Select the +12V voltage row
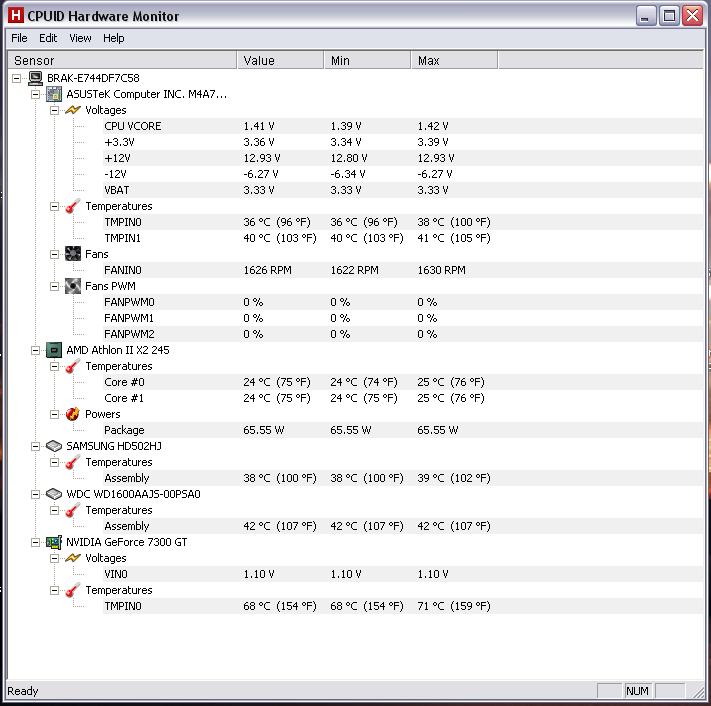The image size is (711, 706). point(403,158)
